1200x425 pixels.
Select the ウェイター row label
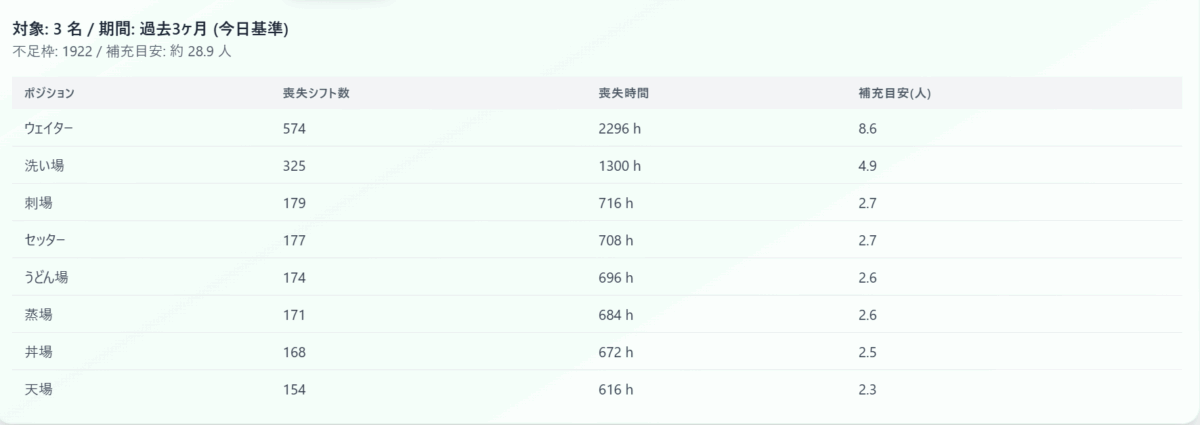point(49,129)
